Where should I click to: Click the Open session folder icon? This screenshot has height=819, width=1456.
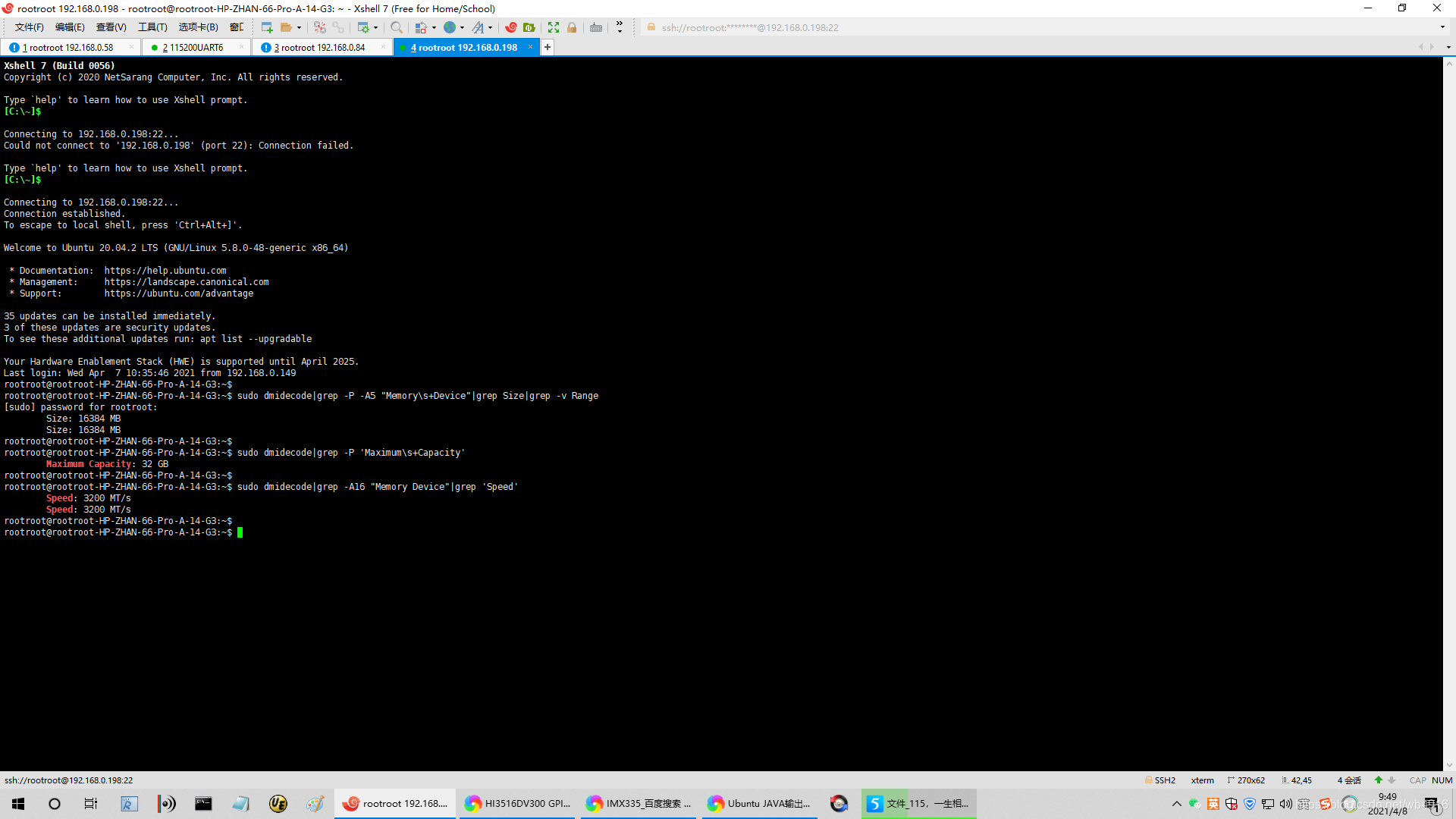click(286, 27)
